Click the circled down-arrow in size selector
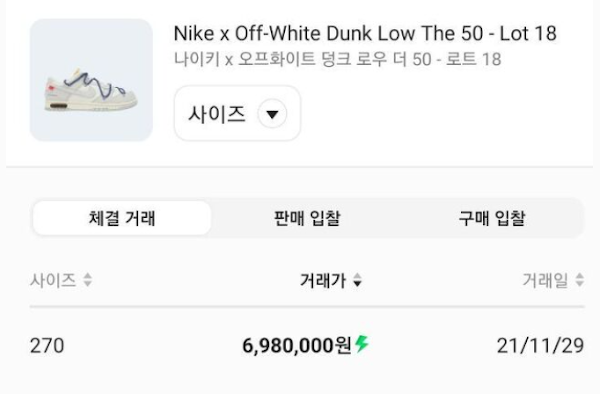 pos(272,114)
